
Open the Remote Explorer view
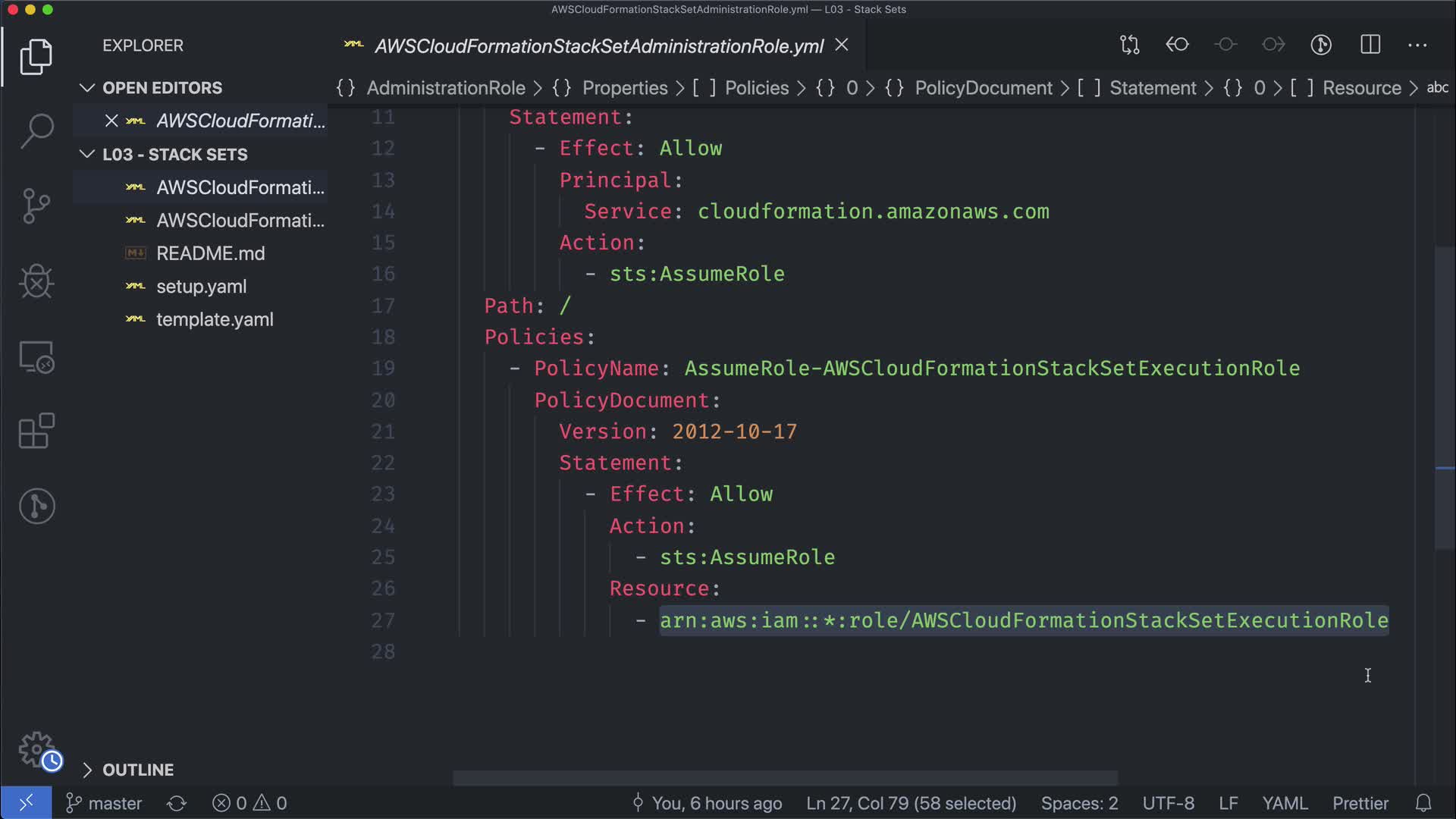point(36,357)
